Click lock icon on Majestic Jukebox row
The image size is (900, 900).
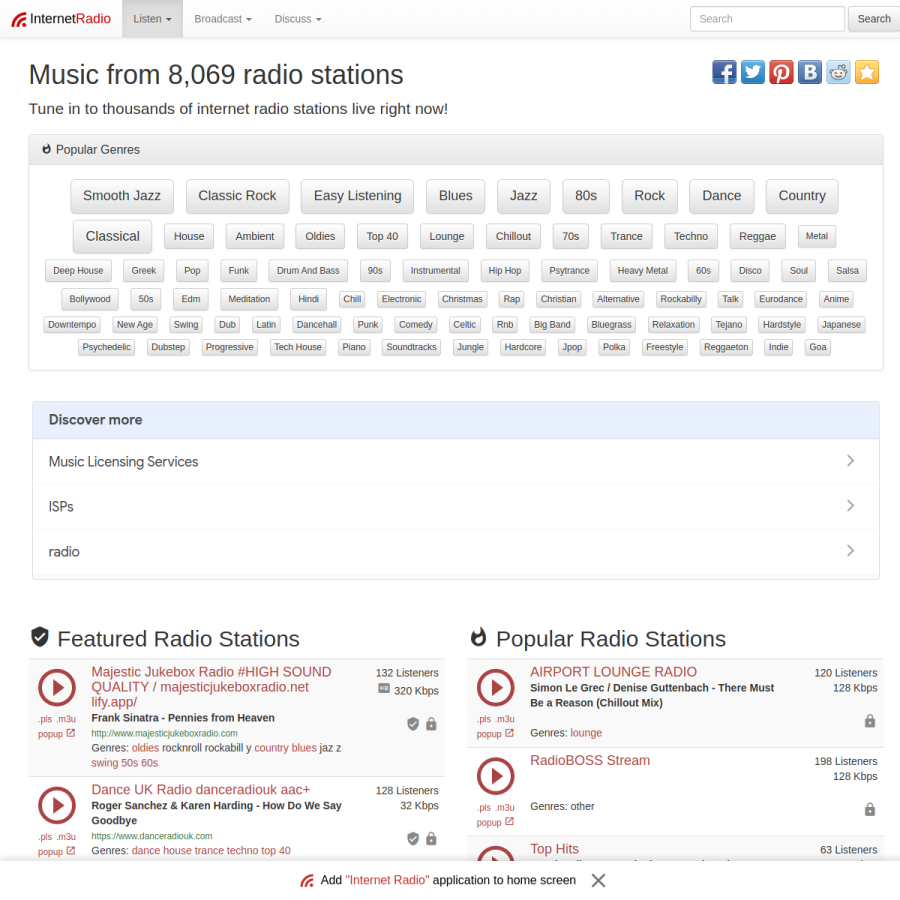[431, 724]
